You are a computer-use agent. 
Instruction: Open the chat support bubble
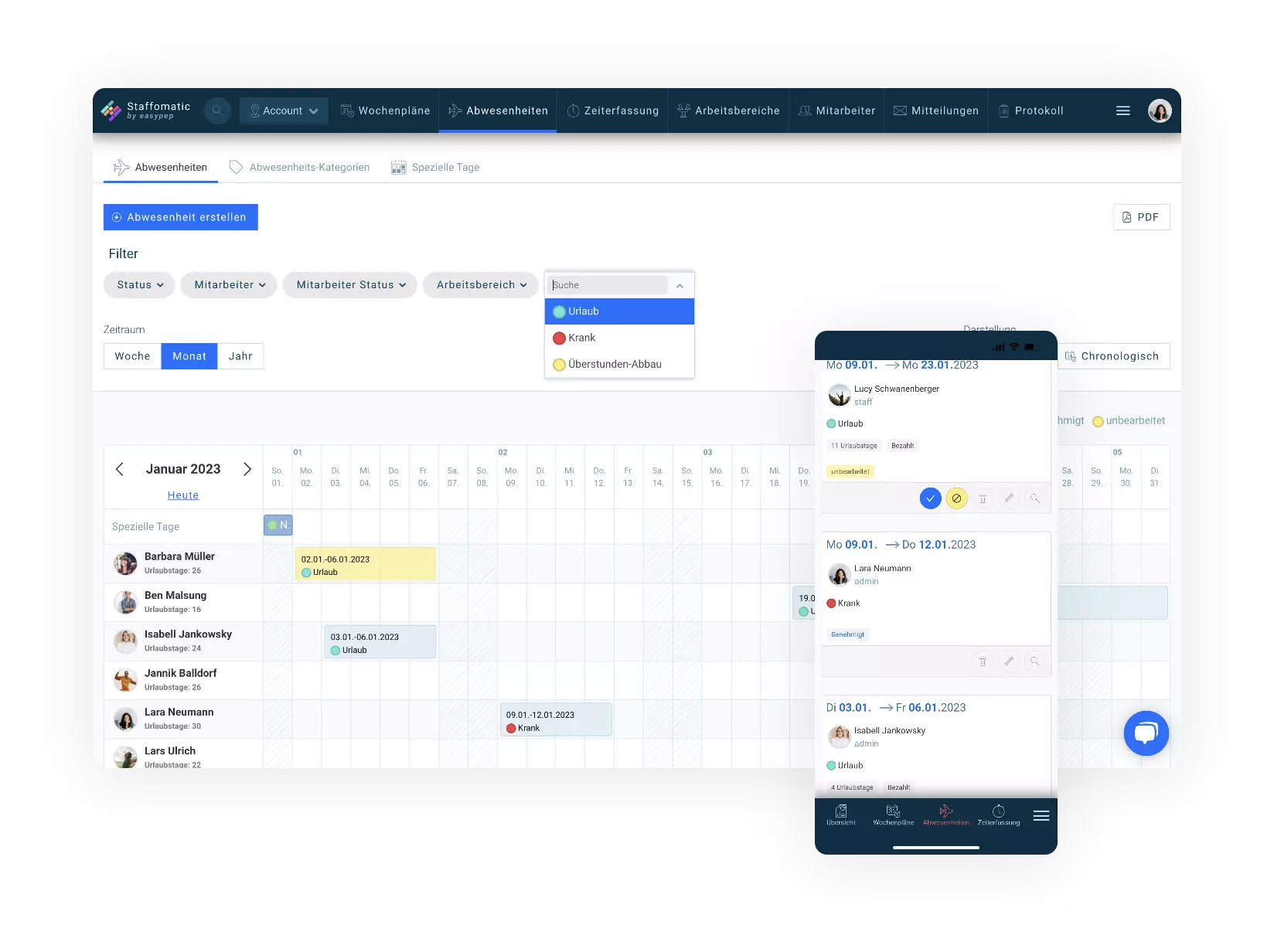tap(1146, 733)
